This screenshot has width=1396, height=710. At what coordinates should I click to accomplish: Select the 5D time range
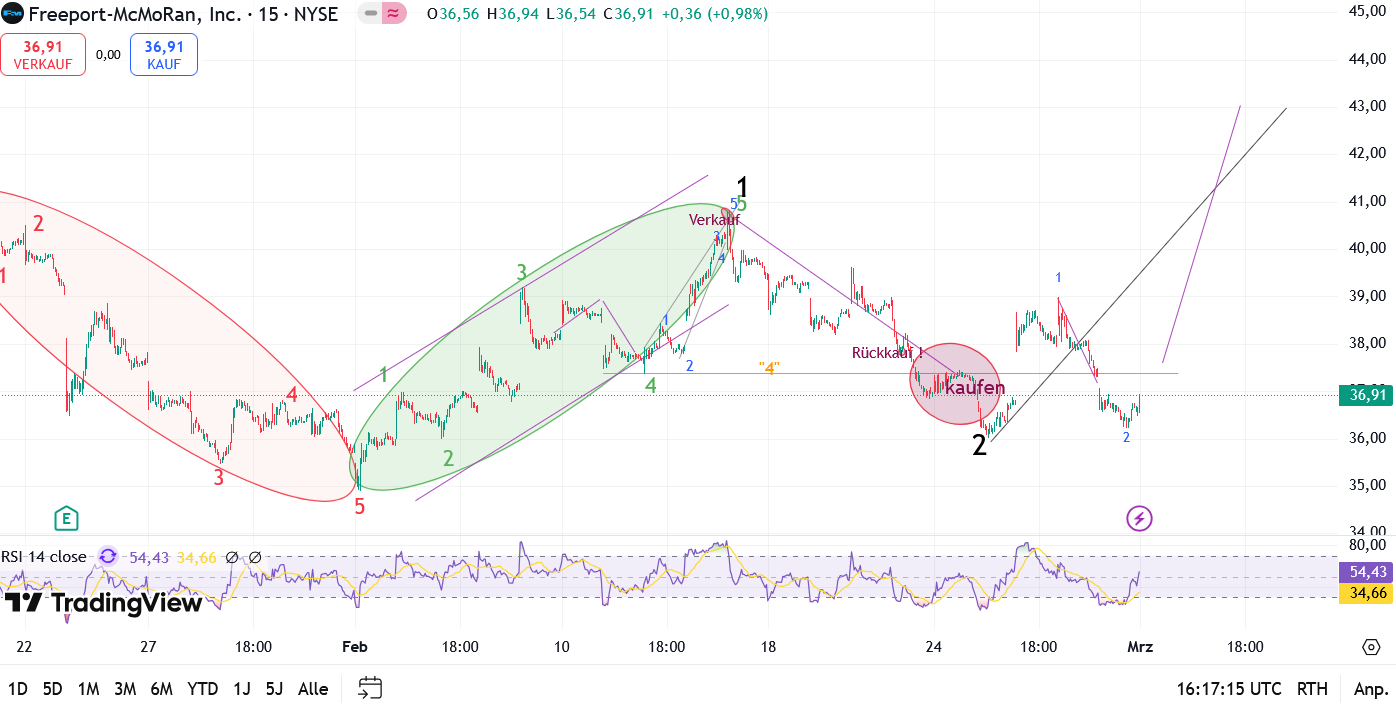pyautogui.click(x=52, y=689)
